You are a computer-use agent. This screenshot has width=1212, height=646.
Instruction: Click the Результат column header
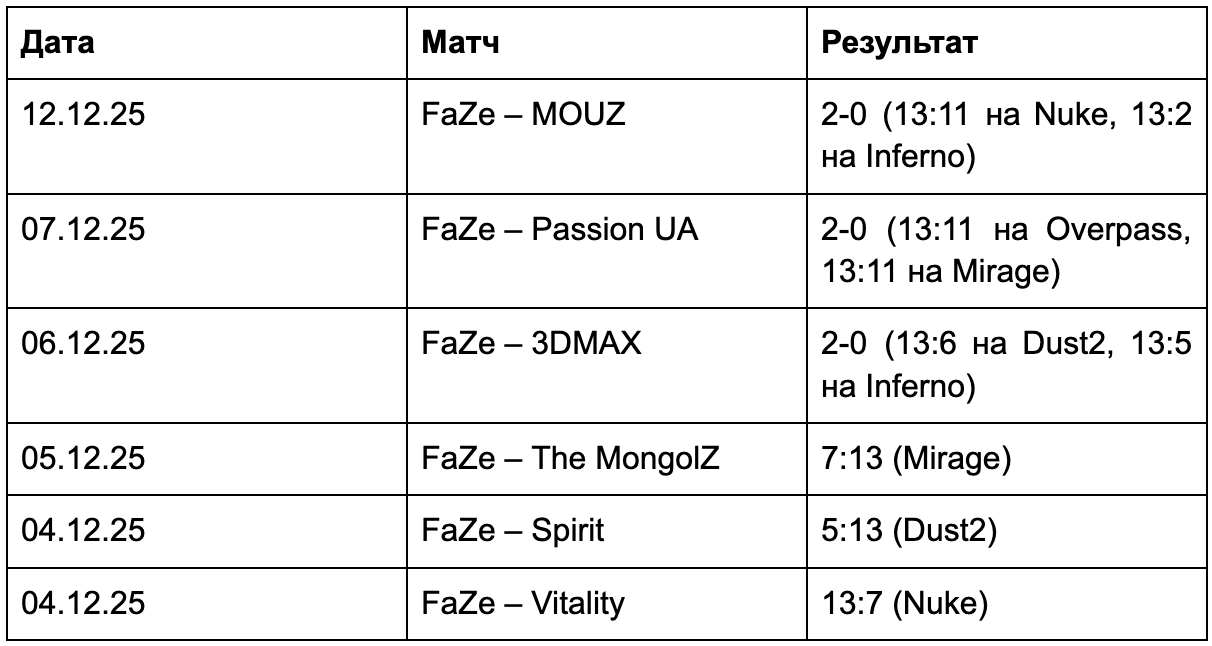899,43
